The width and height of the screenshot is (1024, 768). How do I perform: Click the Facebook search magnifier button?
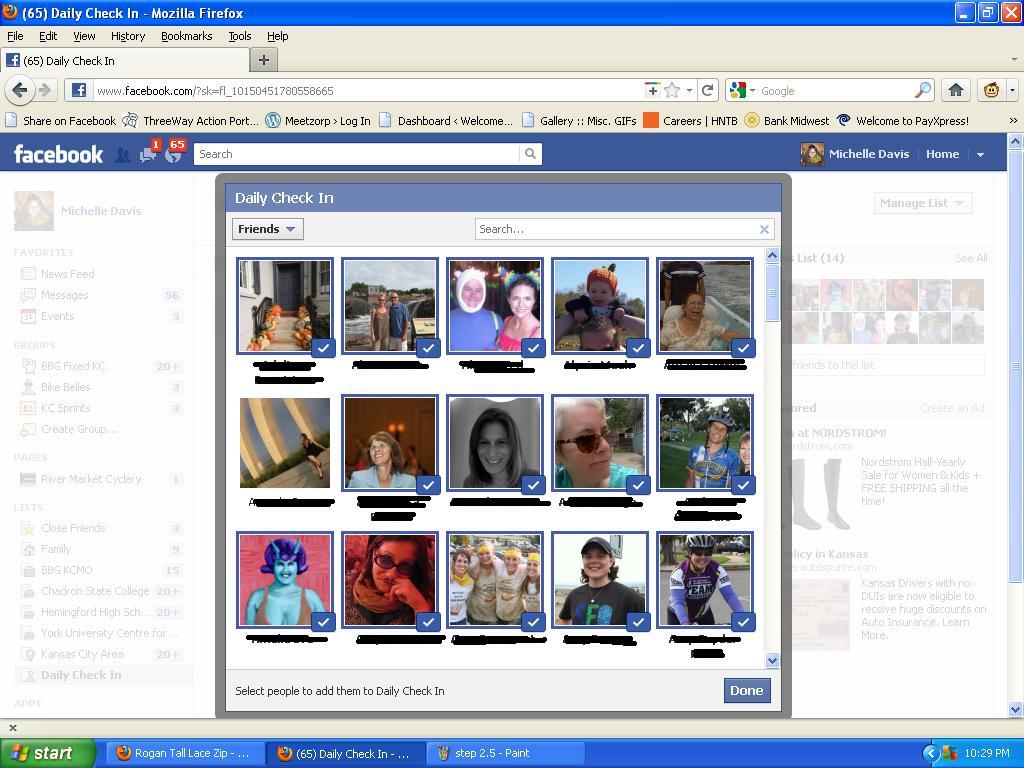[530, 154]
